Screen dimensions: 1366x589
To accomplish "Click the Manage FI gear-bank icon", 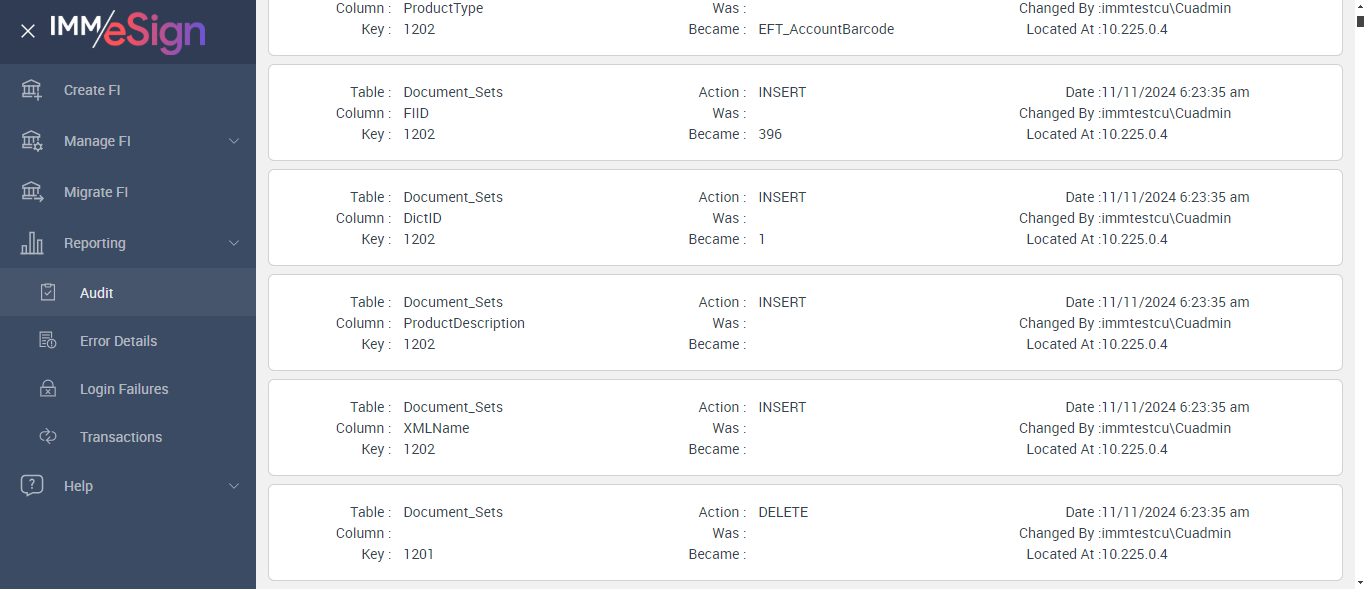I will 32,141.
